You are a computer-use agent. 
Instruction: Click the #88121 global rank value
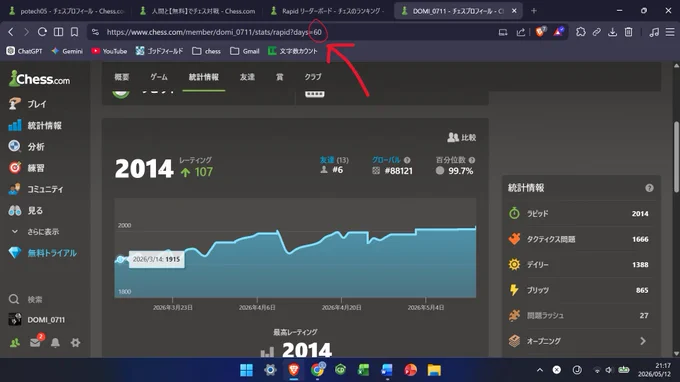tap(398, 171)
